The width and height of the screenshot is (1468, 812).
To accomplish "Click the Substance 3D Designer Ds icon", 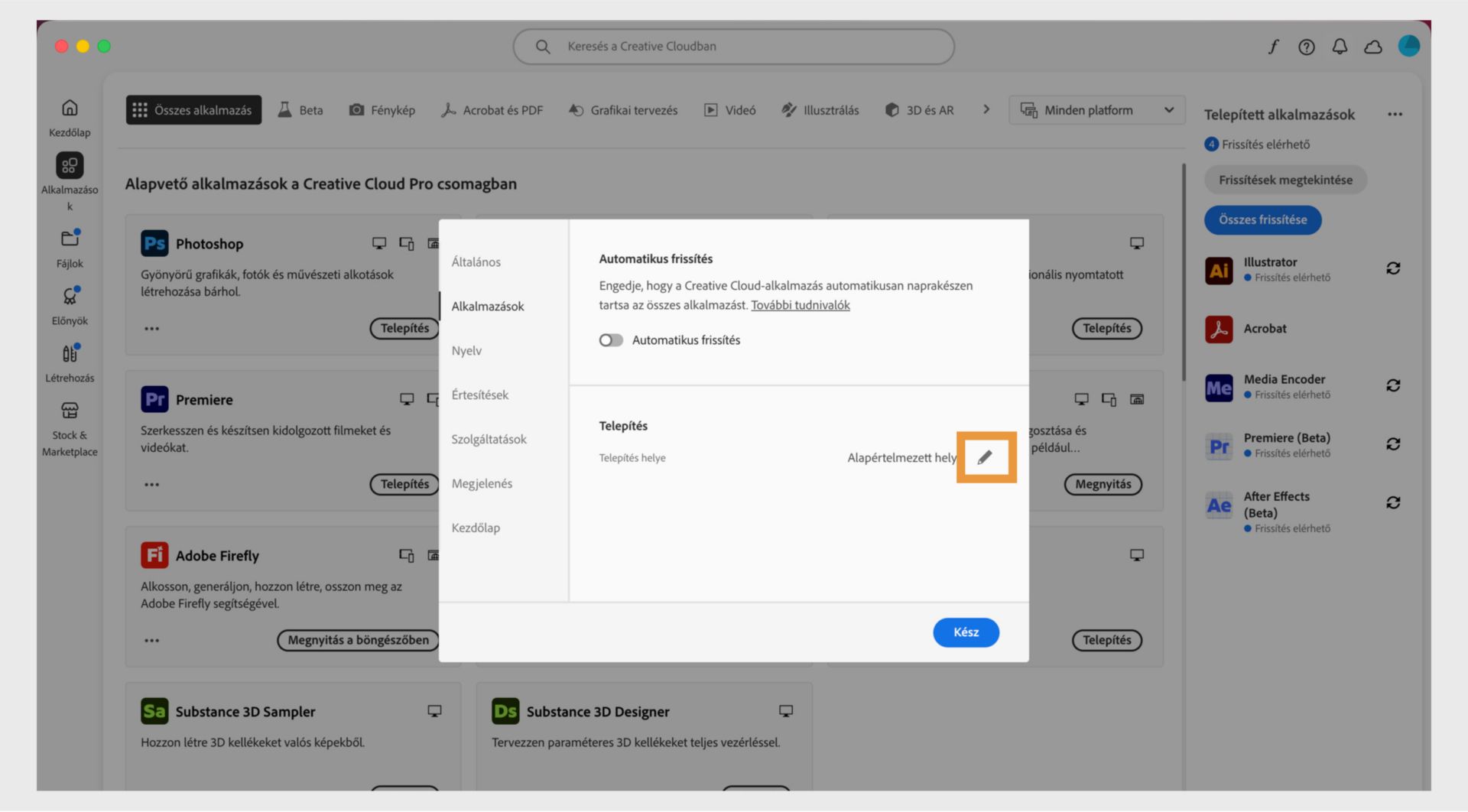I will click(x=505, y=711).
